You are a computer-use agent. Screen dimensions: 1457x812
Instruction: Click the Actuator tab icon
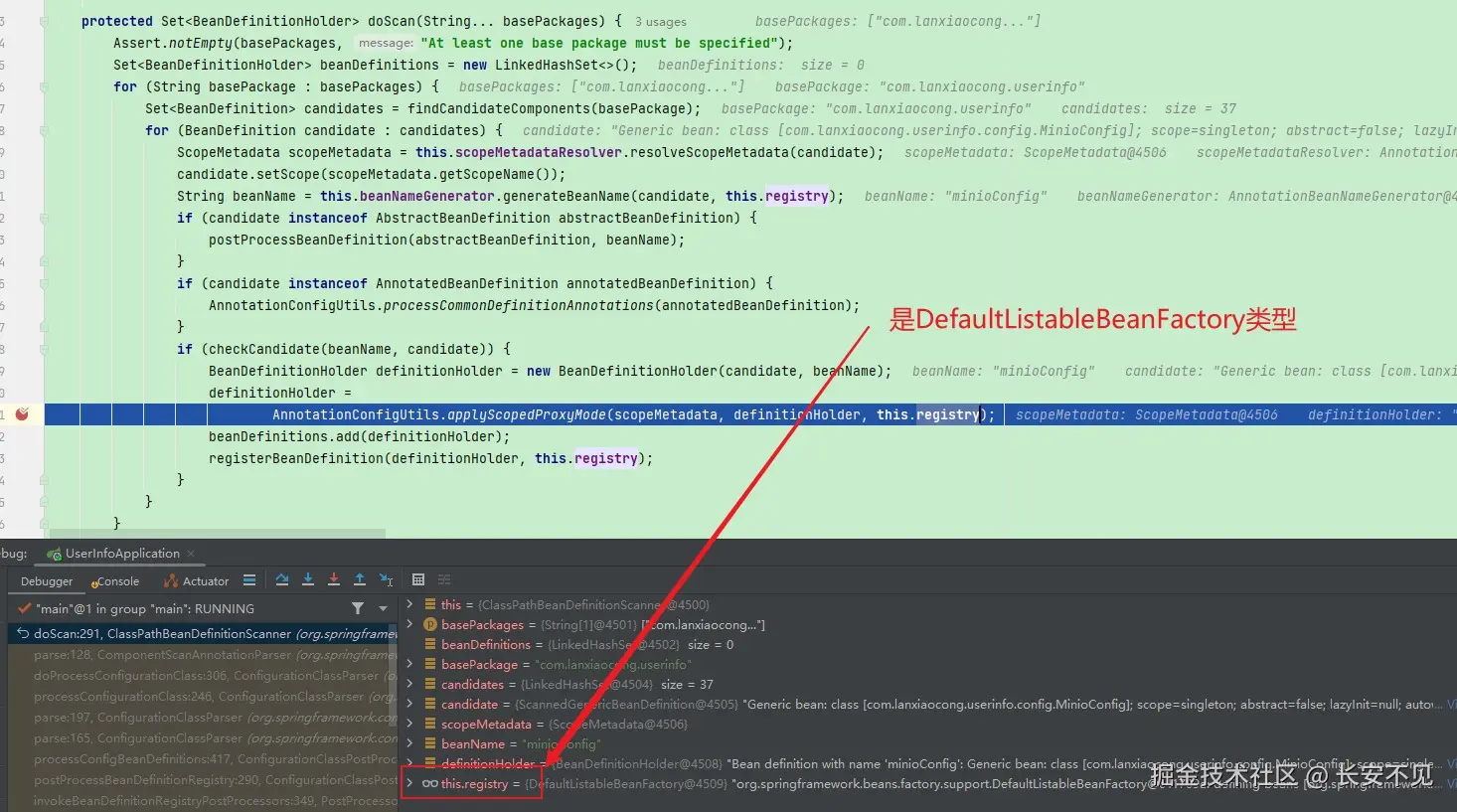[x=171, y=581]
